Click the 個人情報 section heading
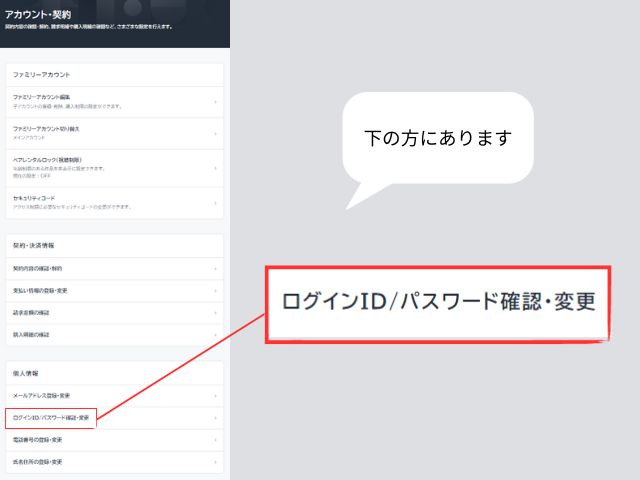The image size is (640, 480). tap(25, 373)
